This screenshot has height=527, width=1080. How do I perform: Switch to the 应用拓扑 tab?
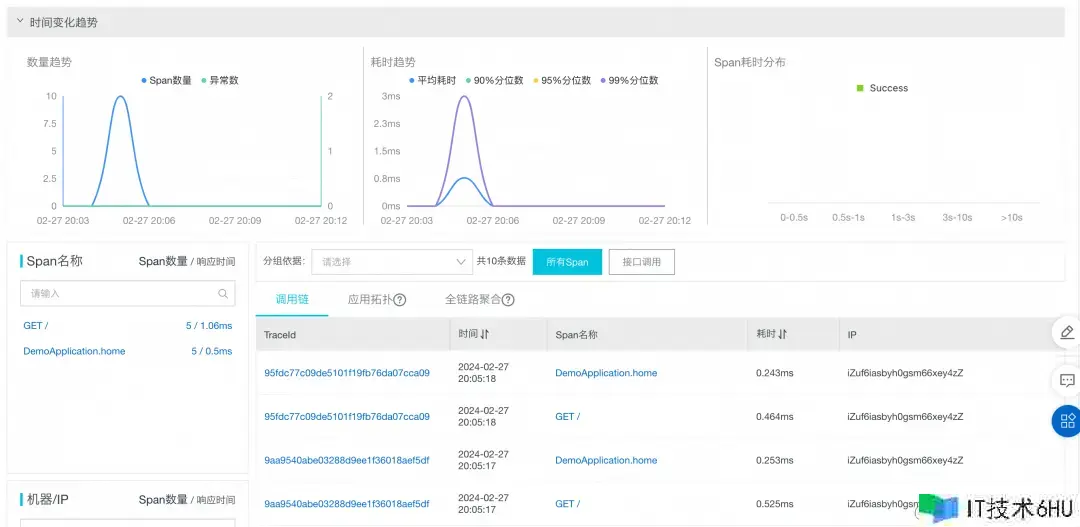[x=370, y=299]
